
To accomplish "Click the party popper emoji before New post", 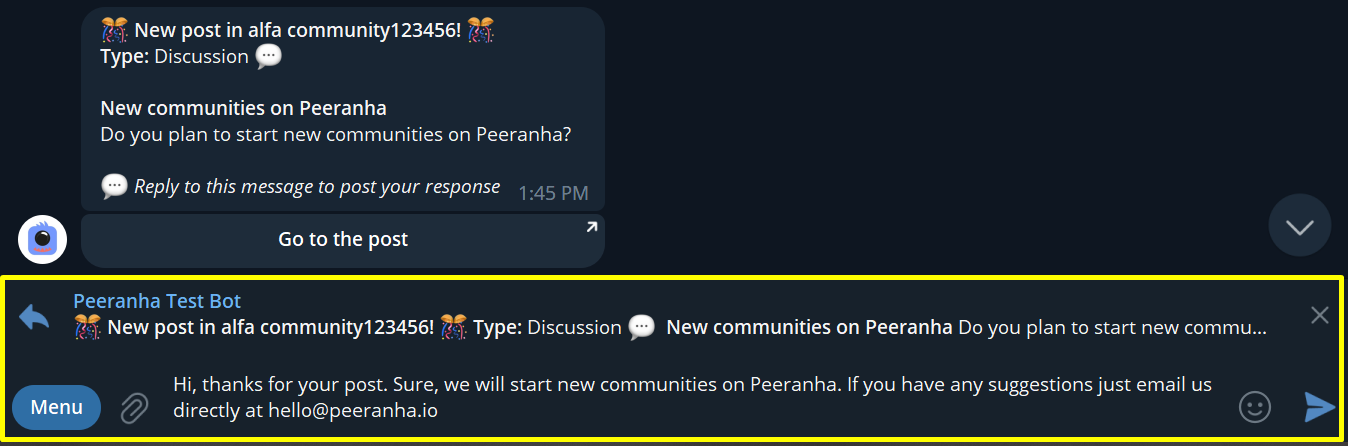I will click(114, 30).
